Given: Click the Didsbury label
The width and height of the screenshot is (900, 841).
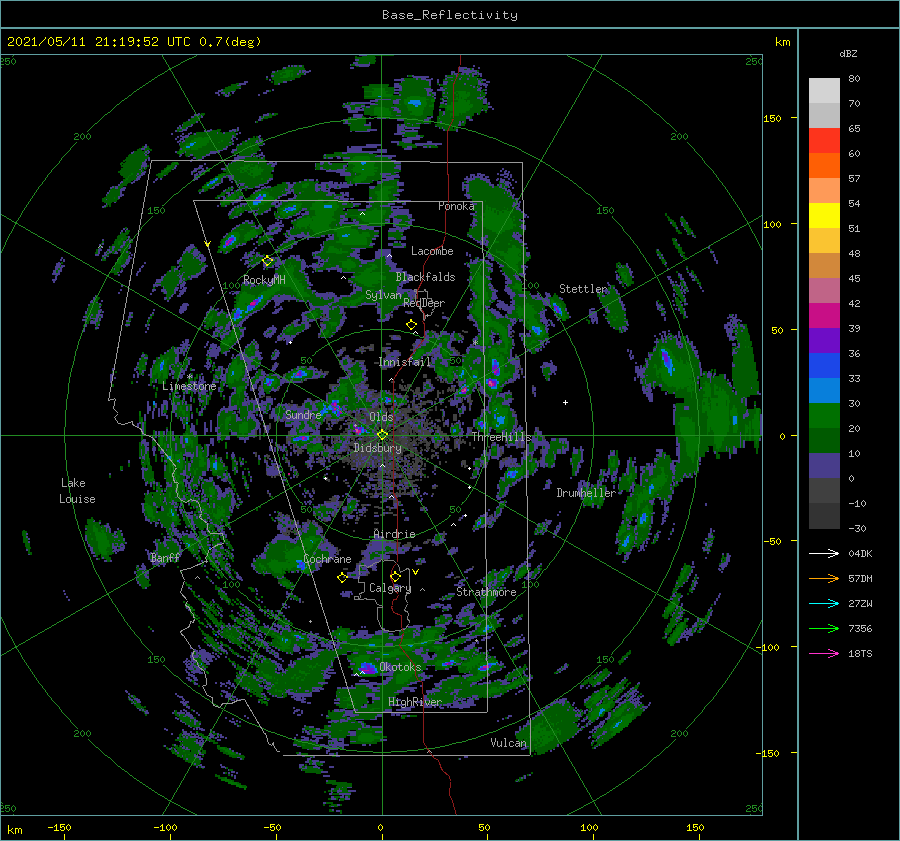Looking at the screenshot, I should point(378,447).
